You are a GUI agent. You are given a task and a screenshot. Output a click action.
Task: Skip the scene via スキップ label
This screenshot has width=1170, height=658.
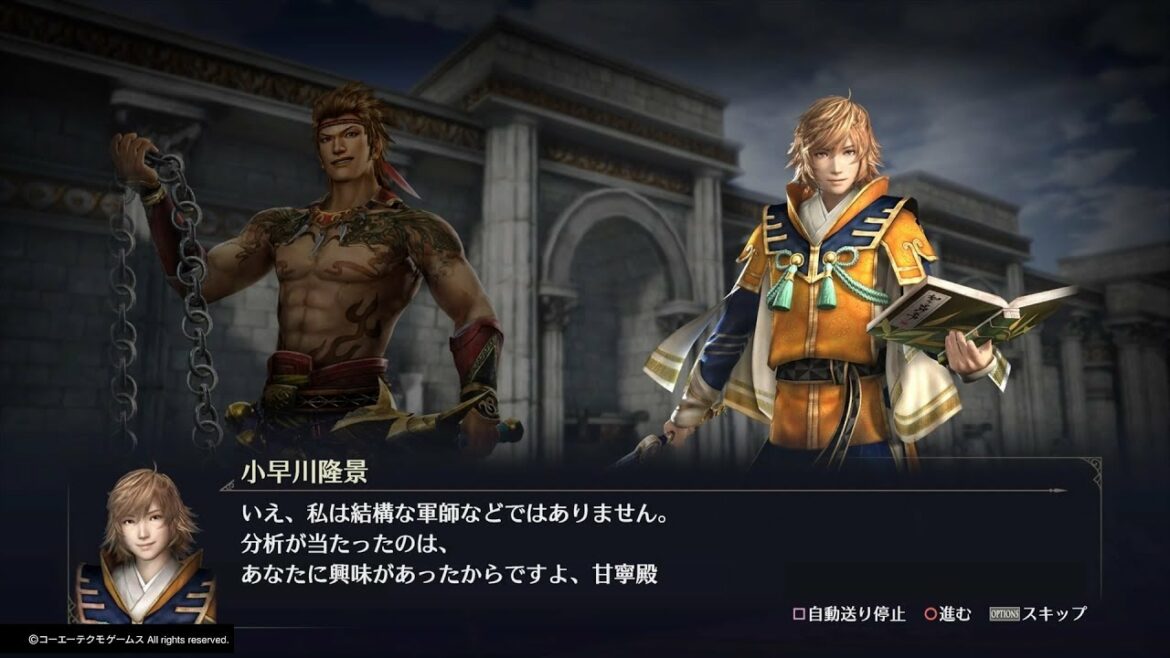click(x=1054, y=614)
